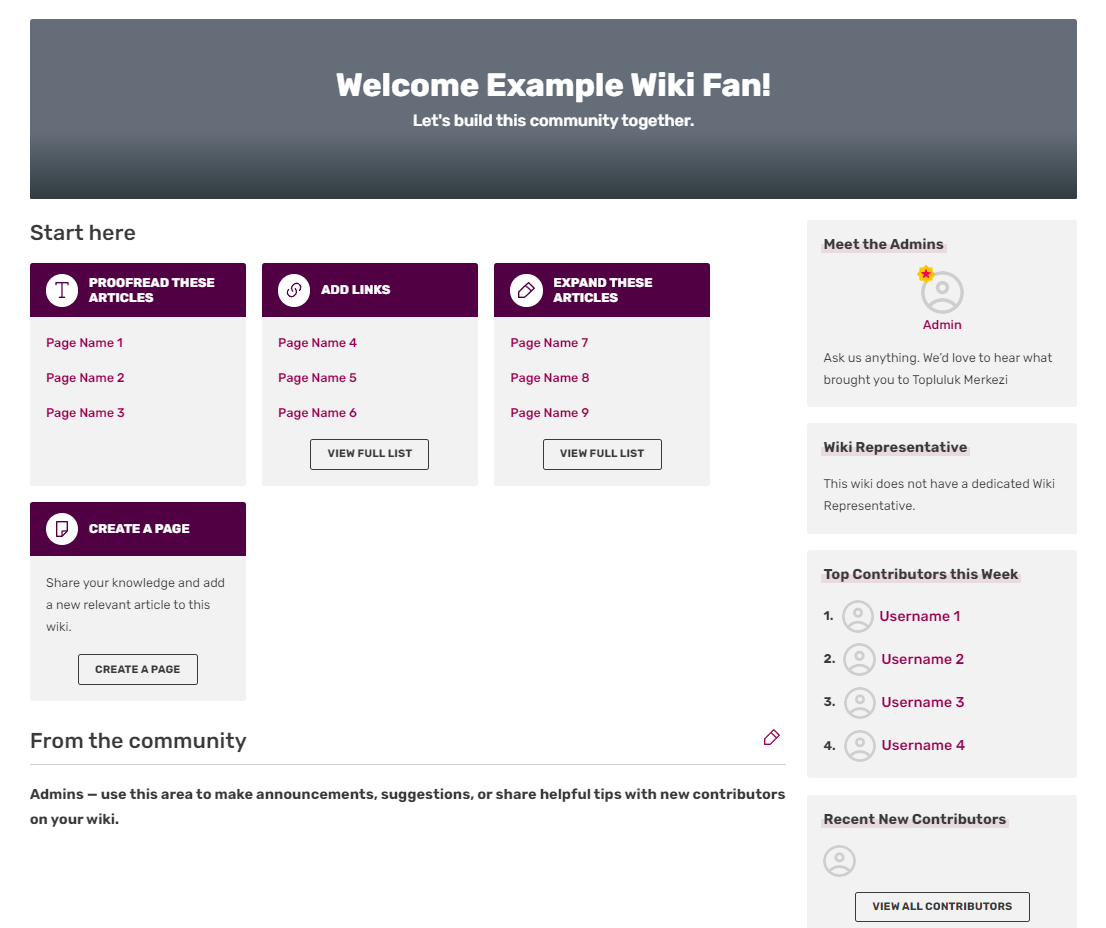The height and width of the screenshot is (928, 1106).
Task: Open Username 4's profile link
Action: [922, 745]
